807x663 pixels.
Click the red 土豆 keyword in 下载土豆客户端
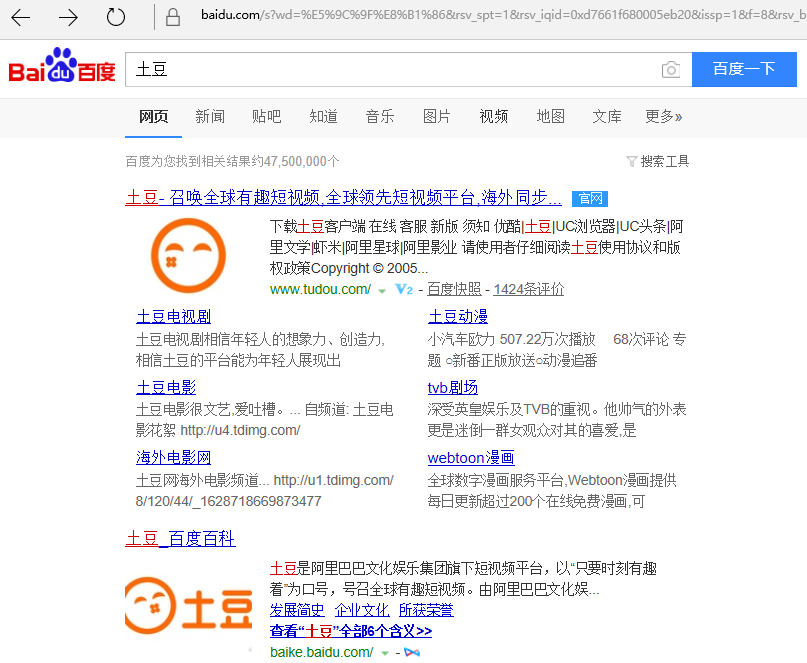click(310, 226)
